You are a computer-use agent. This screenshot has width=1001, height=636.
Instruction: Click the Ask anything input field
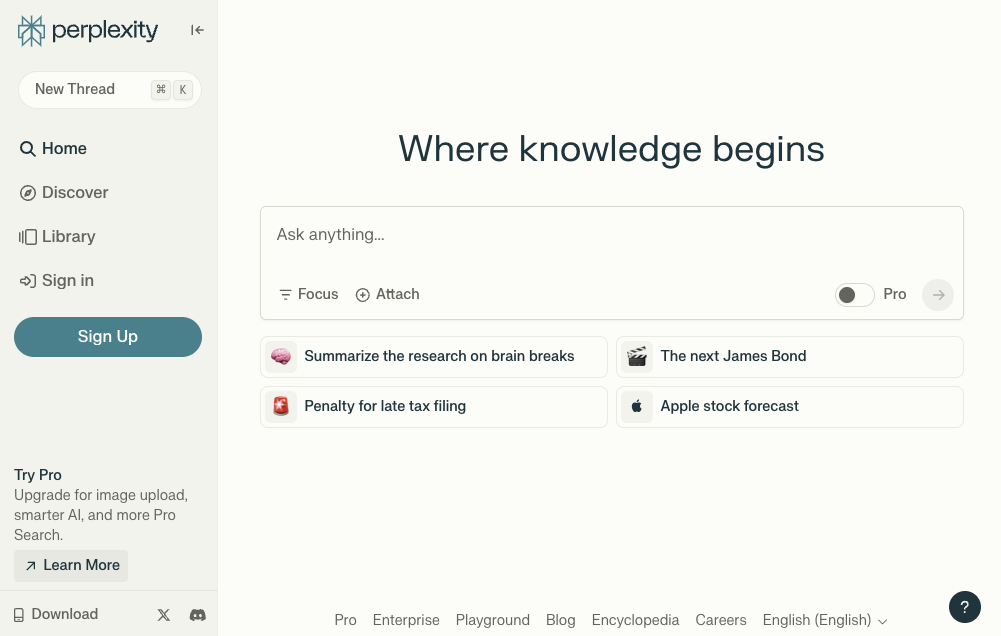[x=612, y=235]
